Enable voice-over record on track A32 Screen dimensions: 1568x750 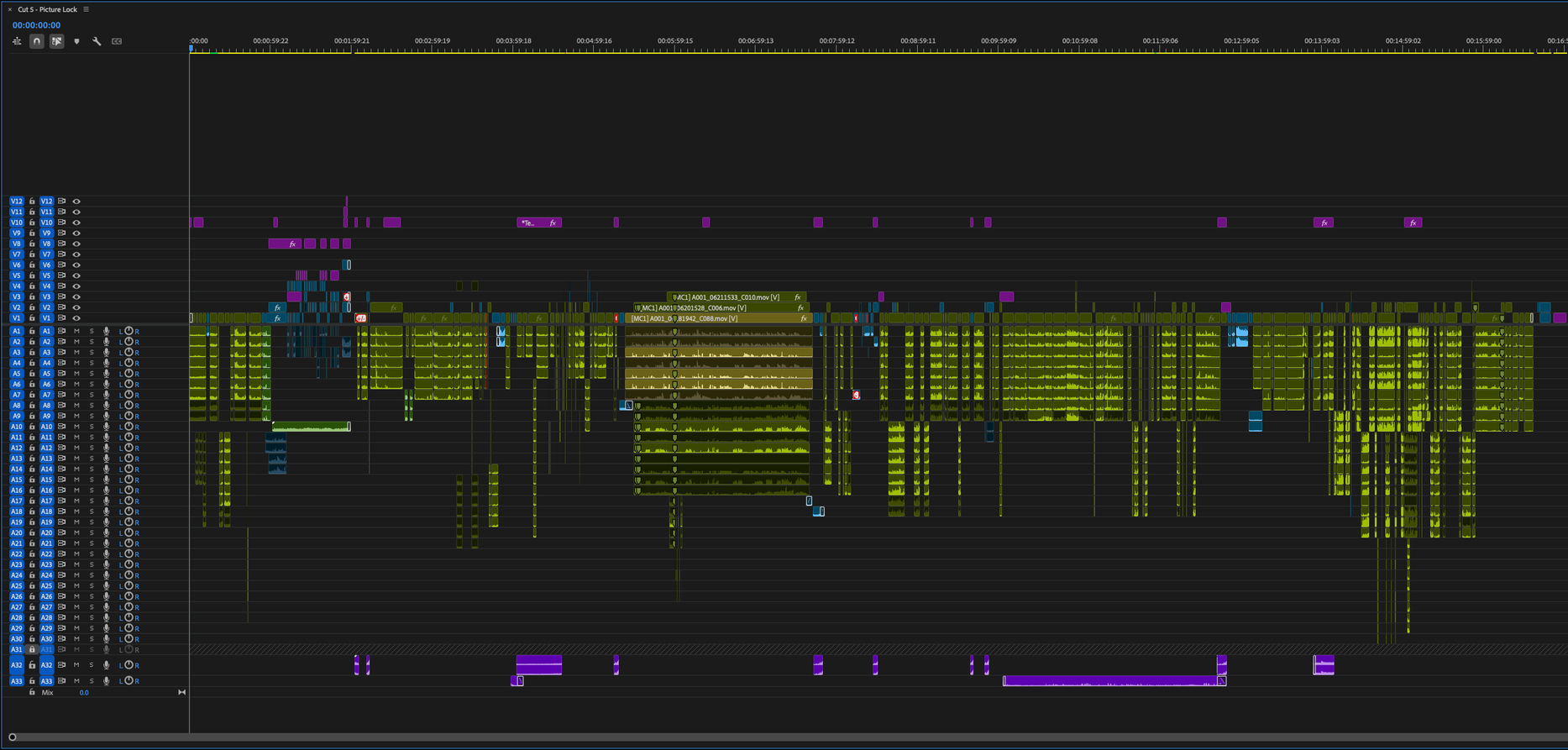pyautogui.click(x=106, y=665)
